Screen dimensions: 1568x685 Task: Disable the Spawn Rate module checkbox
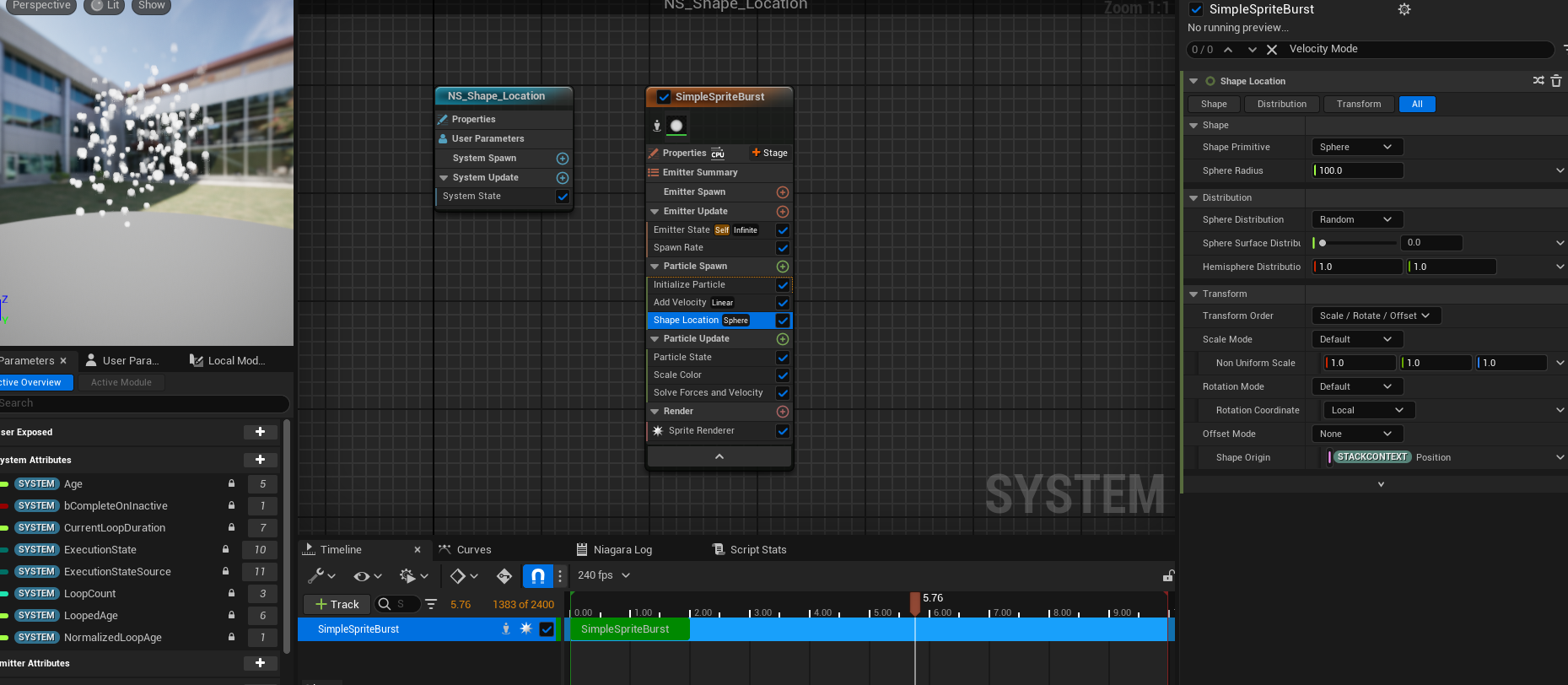(x=783, y=248)
